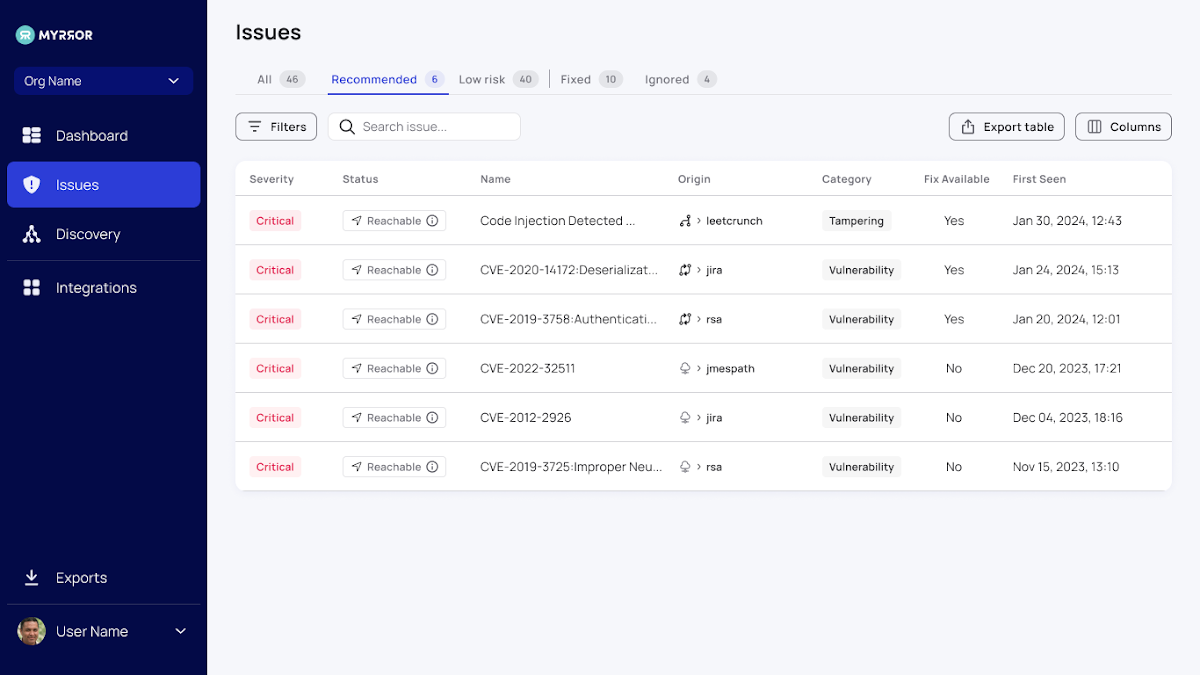Click the Export table button
The height and width of the screenshot is (675, 1200).
pos(1006,127)
